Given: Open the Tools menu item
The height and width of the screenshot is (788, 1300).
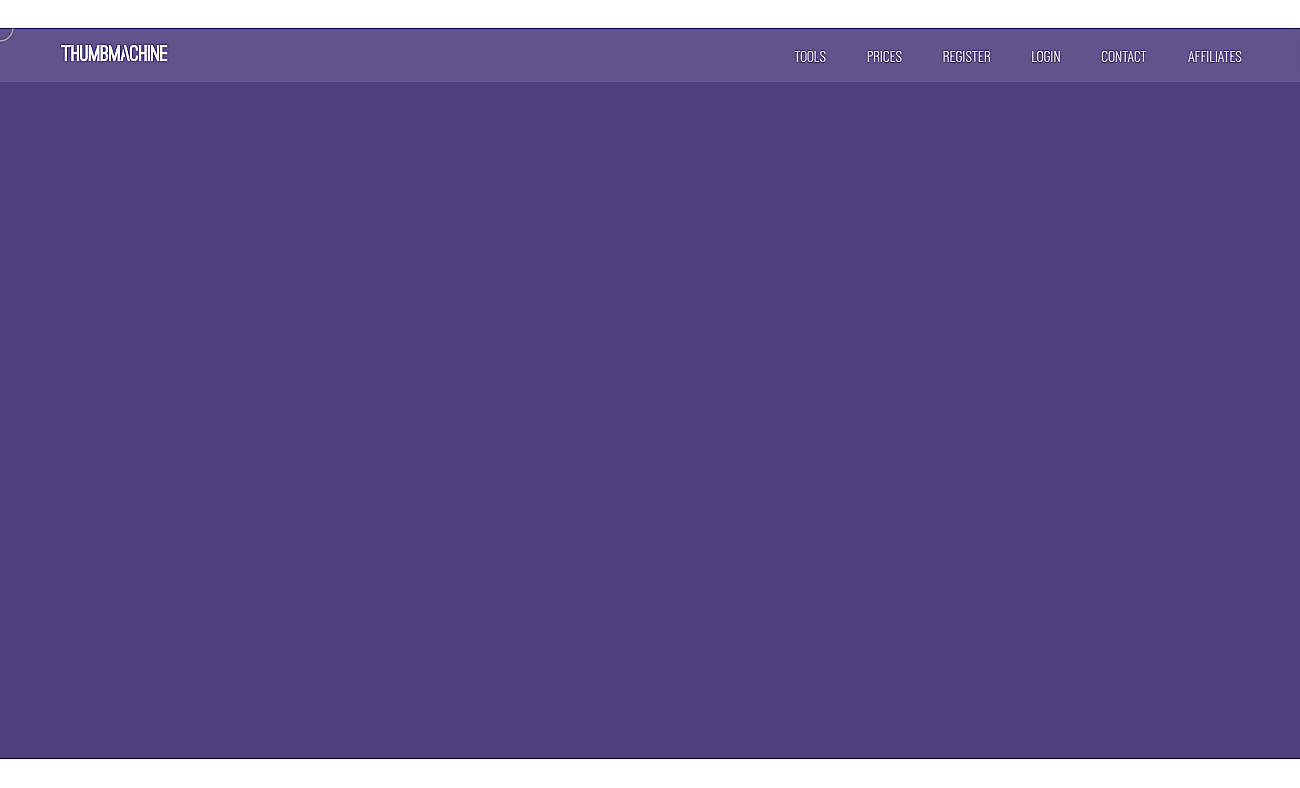Looking at the screenshot, I should (x=810, y=57).
